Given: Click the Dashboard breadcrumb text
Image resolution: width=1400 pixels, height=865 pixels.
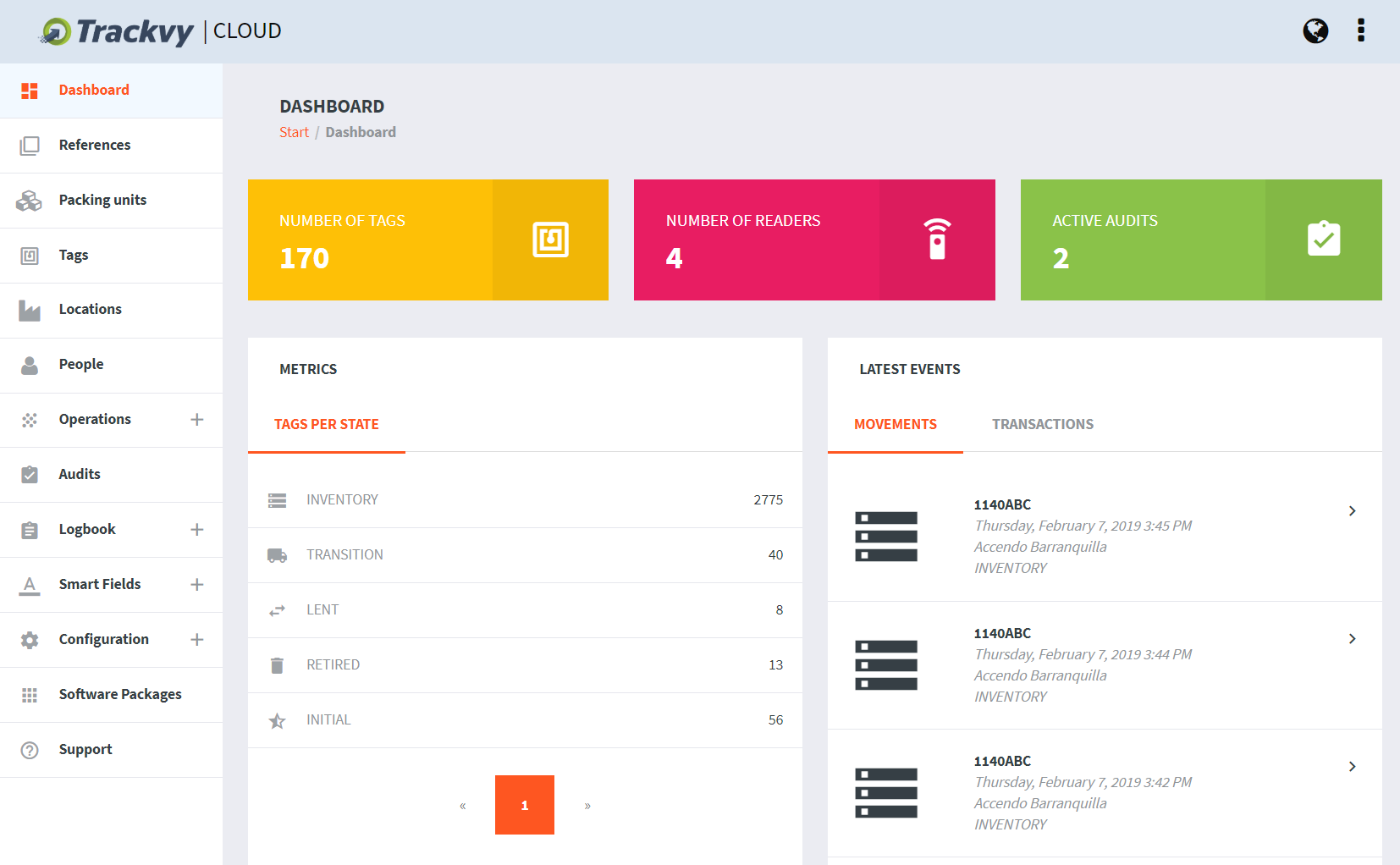Looking at the screenshot, I should (361, 132).
